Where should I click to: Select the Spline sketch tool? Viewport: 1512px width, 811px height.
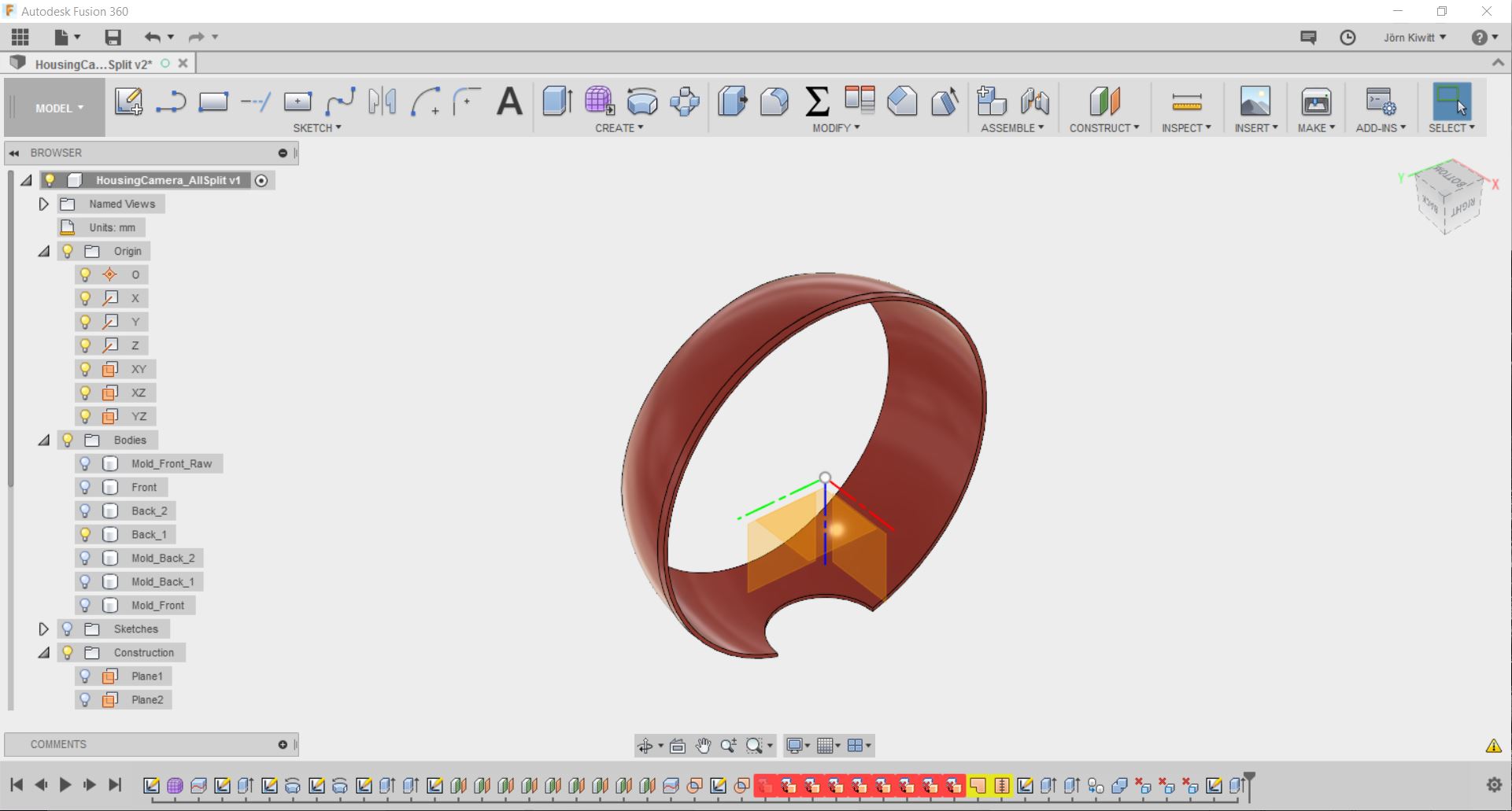coord(341,101)
